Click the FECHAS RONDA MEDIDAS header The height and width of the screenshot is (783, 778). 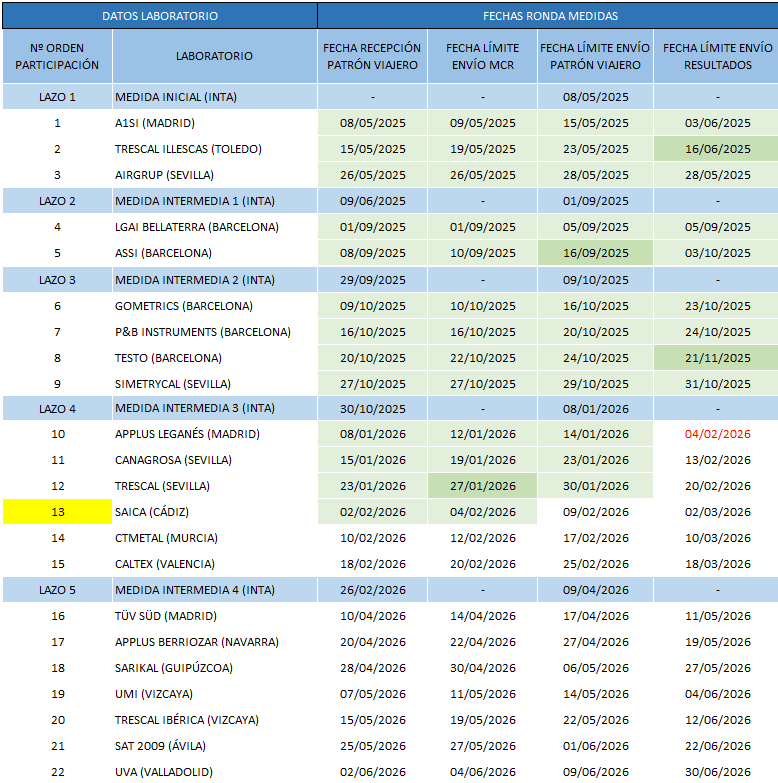pyautogui.click(x=549, y=16)
